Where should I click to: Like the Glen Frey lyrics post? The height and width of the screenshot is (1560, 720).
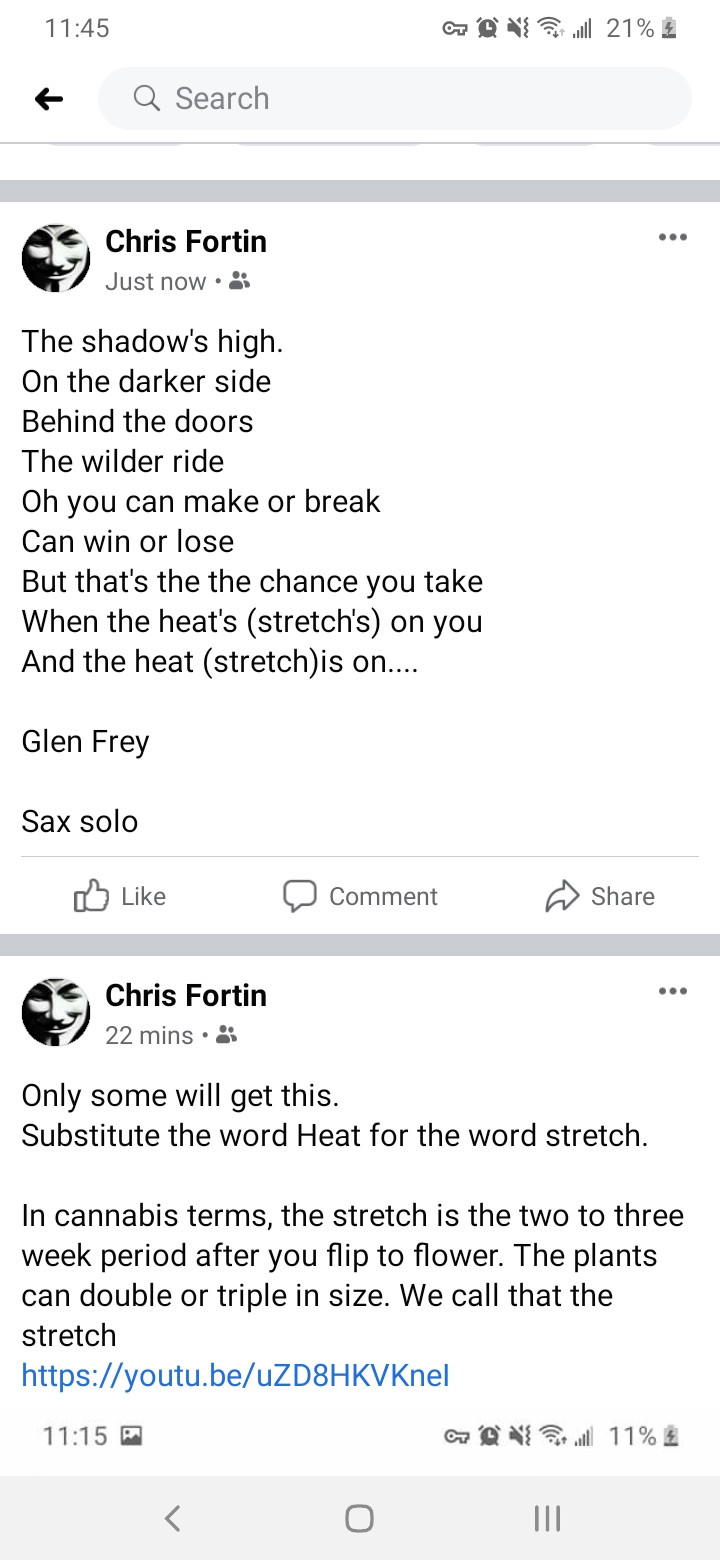pyautogui.click(x=120, y=896)
